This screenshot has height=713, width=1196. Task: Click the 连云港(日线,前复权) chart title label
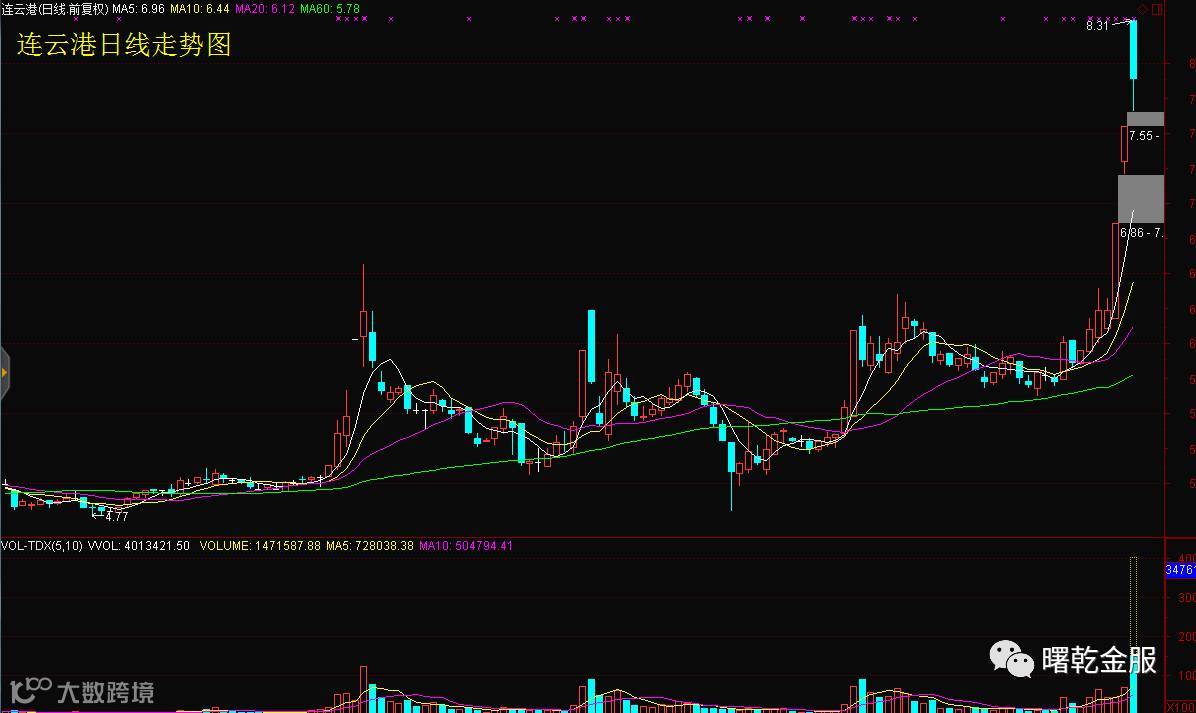[55, 9]
